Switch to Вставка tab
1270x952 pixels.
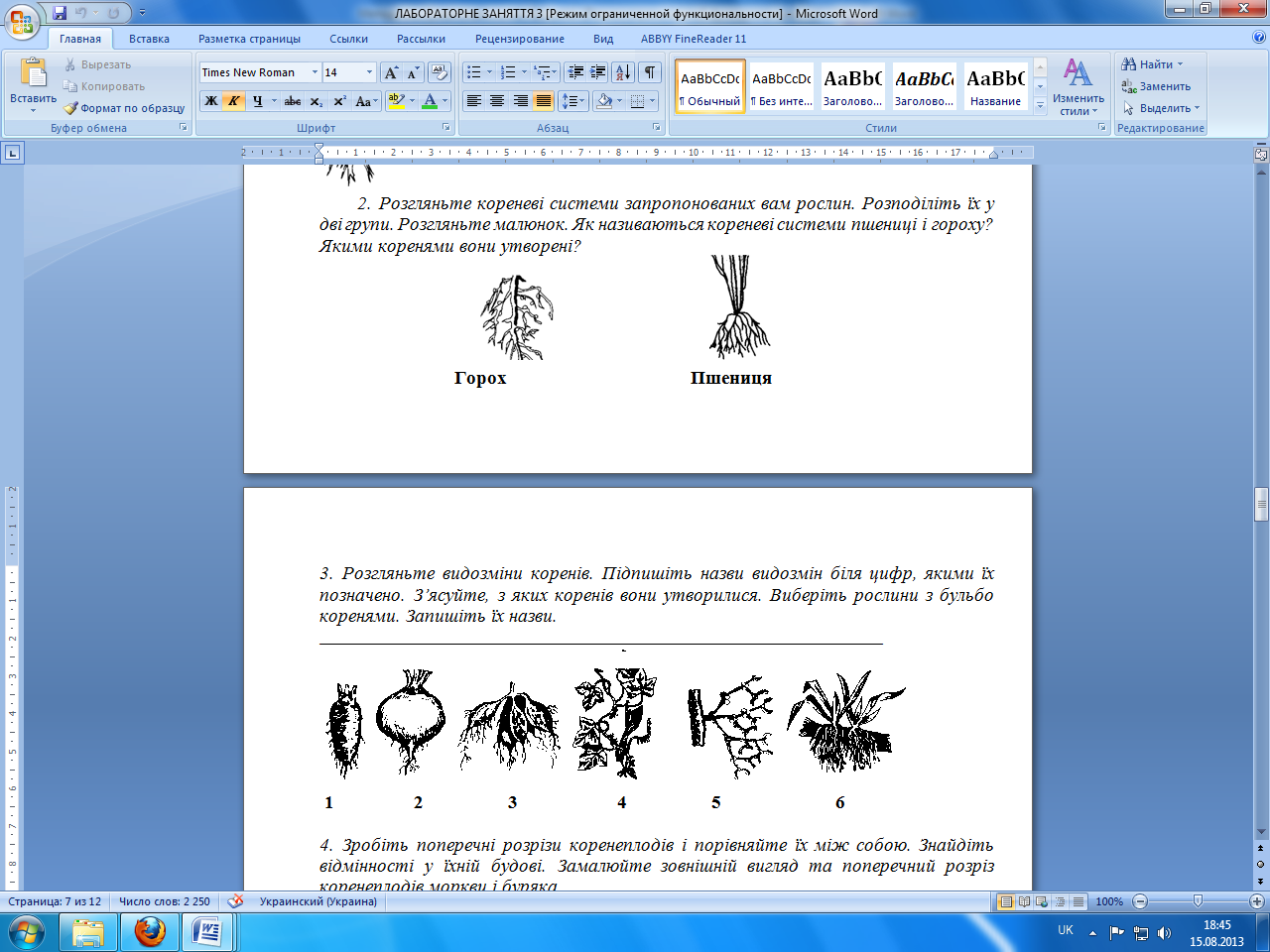(x=149, y=39)
